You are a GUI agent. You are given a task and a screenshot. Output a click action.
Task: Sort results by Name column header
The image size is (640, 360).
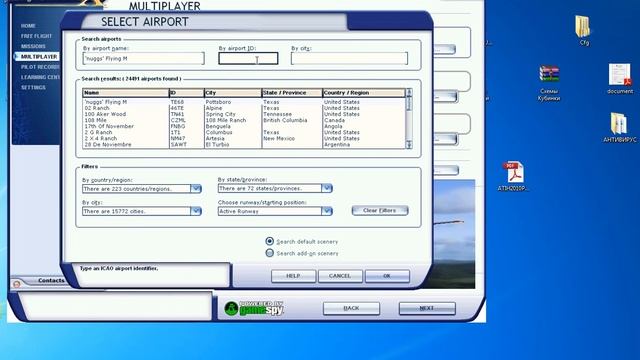click(x=126, y=93)
